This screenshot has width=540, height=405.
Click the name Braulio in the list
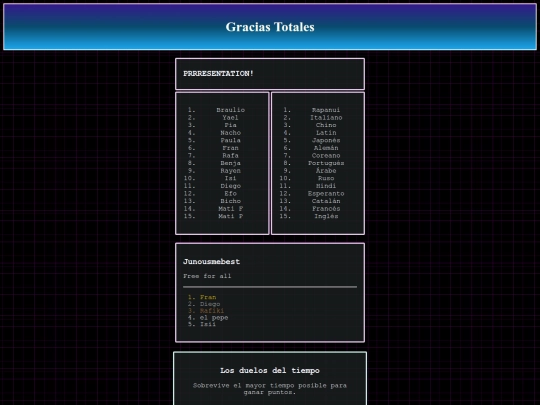point(230,110)
